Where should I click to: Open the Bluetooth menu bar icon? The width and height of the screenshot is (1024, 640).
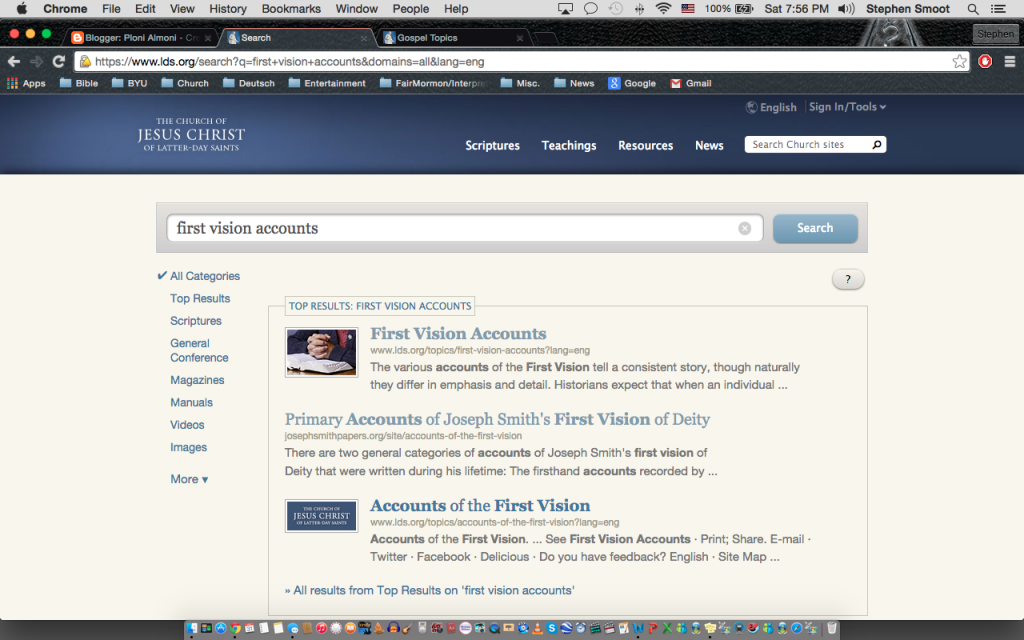(x=639, y=9)
